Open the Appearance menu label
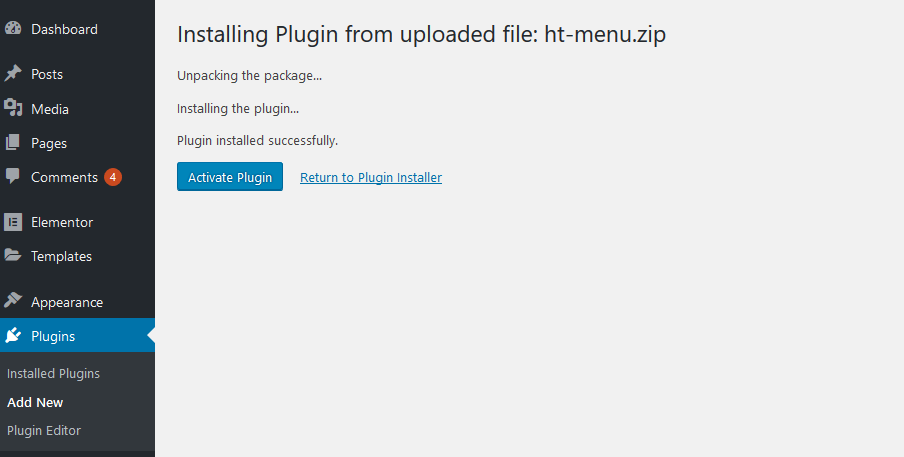This screenshot has height=457, width=904. pos(67,303)
